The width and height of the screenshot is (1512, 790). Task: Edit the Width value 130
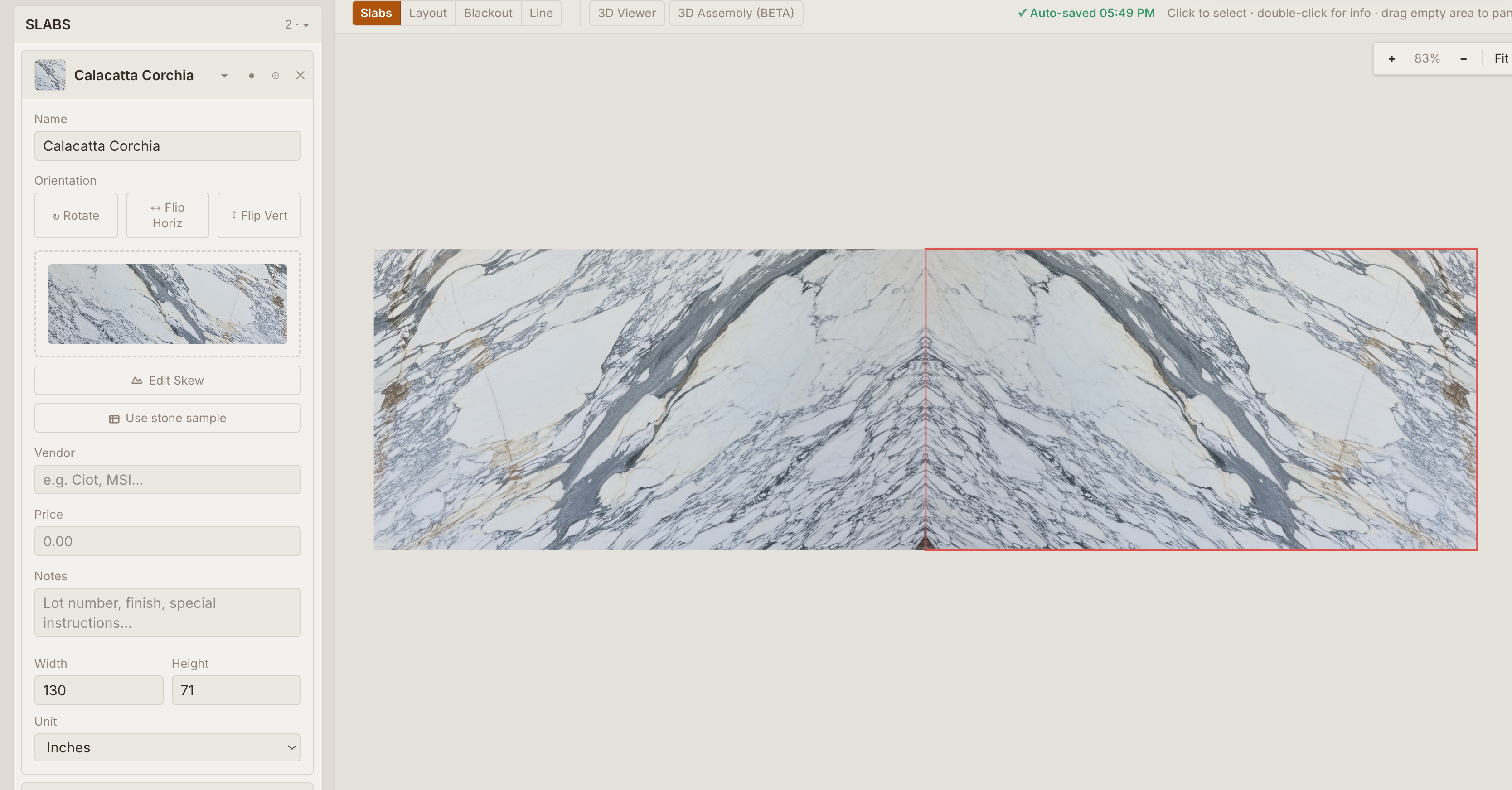[x=99, y=690]
